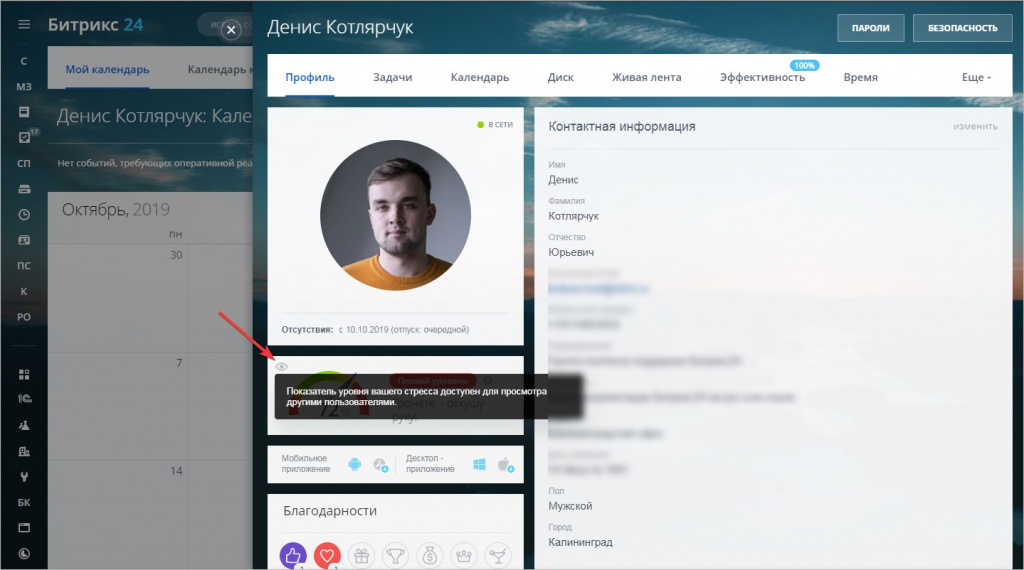Expand the Еще dropdown tab

[x=976, y=77]
